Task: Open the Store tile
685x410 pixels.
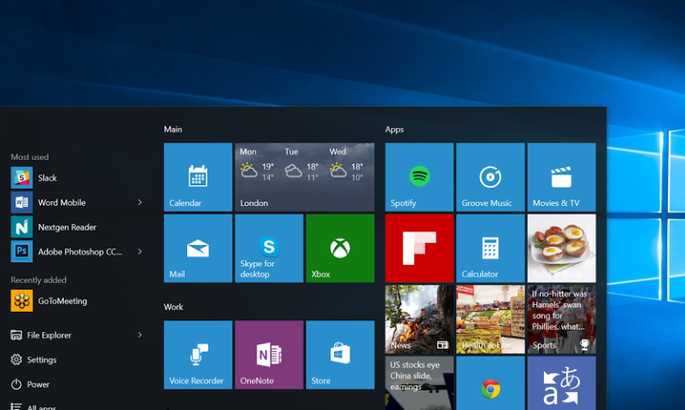Action: coord(340,355)
